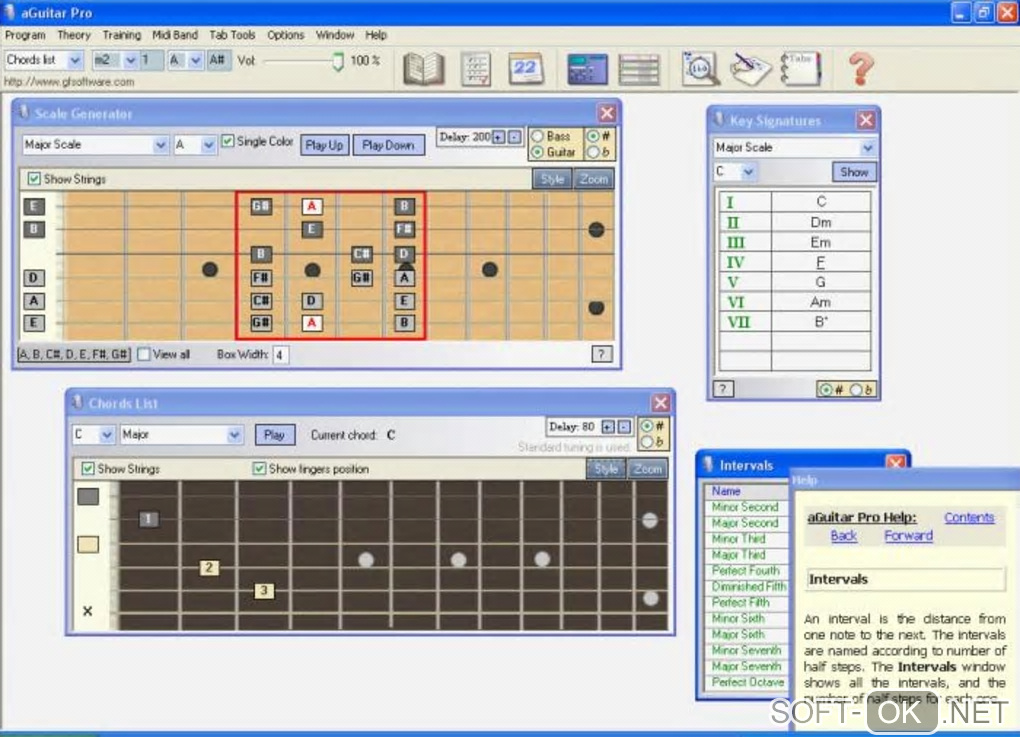Expand Major Scale dropdown in Scale Generator
The width and height of the screenshot is (1020, 737).
click(160, 145)
